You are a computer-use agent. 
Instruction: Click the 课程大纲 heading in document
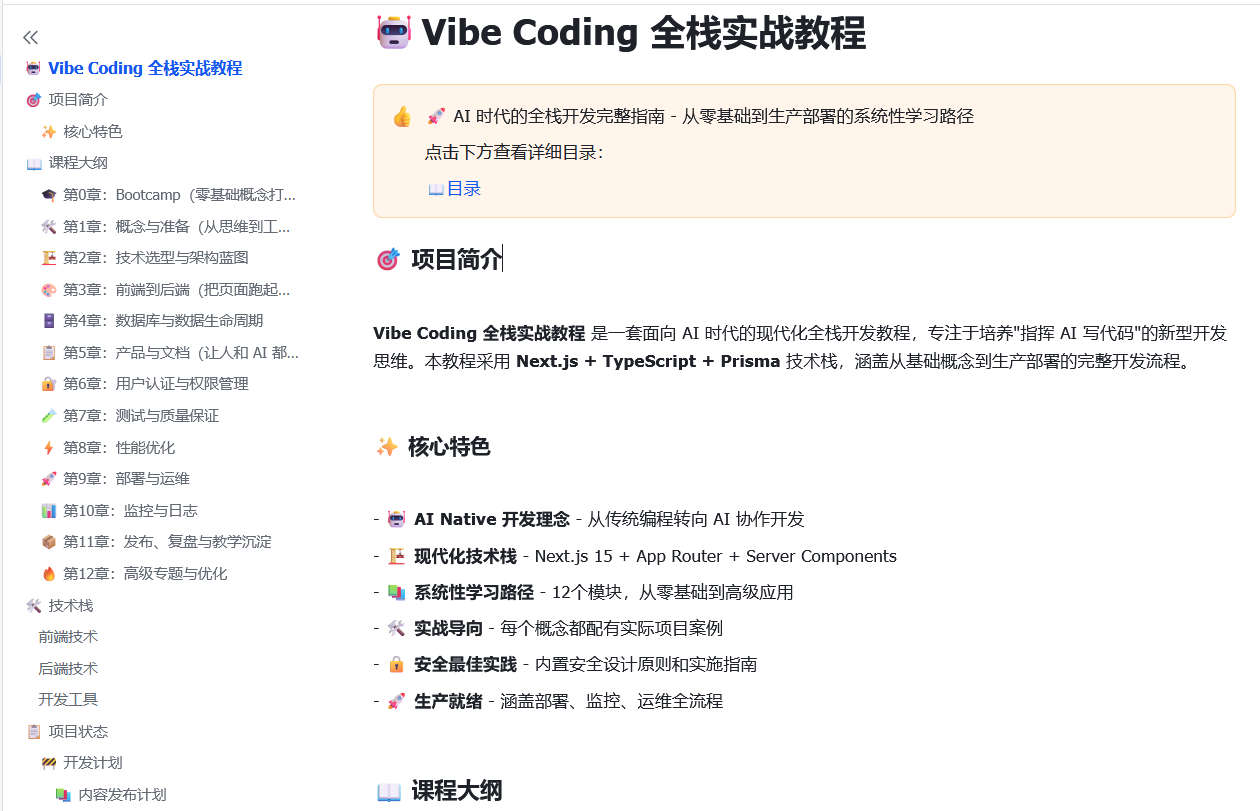pos(456,792)
